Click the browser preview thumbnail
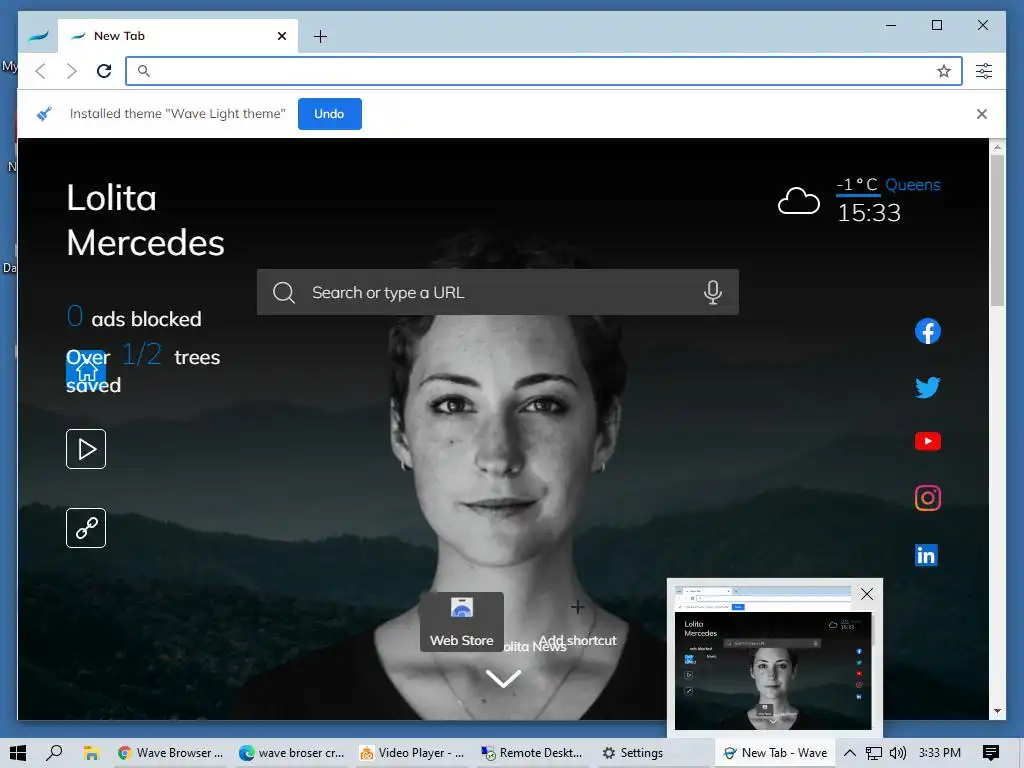This screenshot has height=768, width=1024. click(x=773, y=658)
